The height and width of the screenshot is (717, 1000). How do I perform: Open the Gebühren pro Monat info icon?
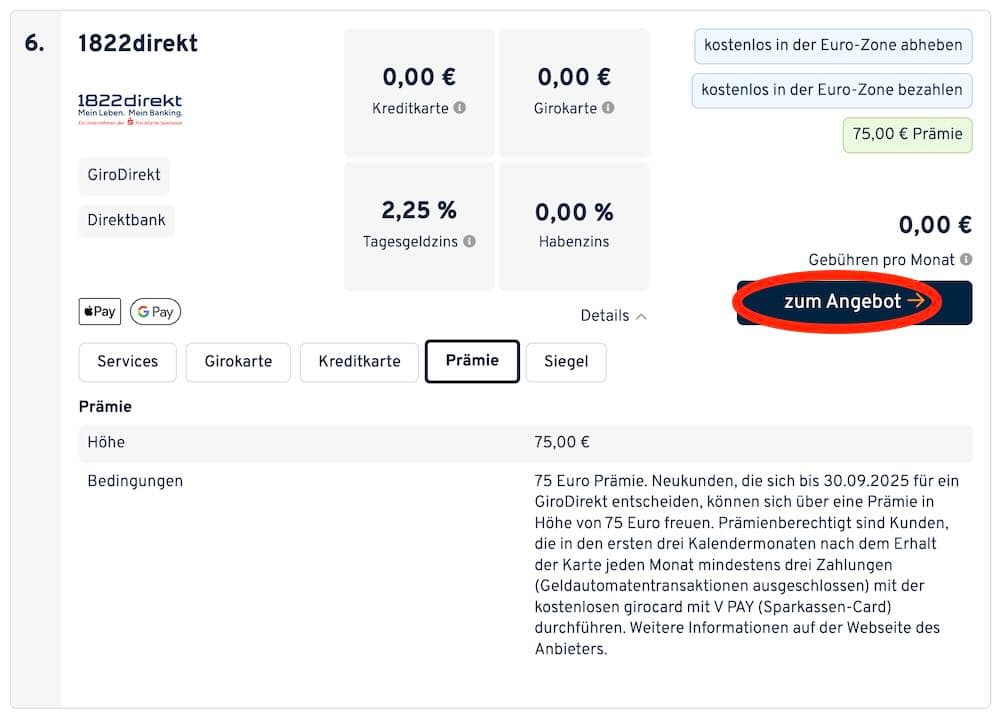point(965,260)
